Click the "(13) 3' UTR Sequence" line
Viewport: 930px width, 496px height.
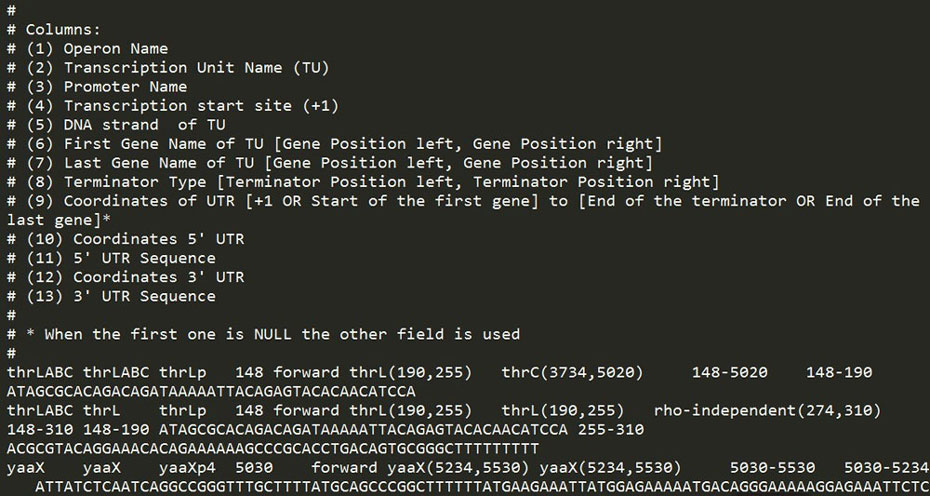[x=111, y=295]
